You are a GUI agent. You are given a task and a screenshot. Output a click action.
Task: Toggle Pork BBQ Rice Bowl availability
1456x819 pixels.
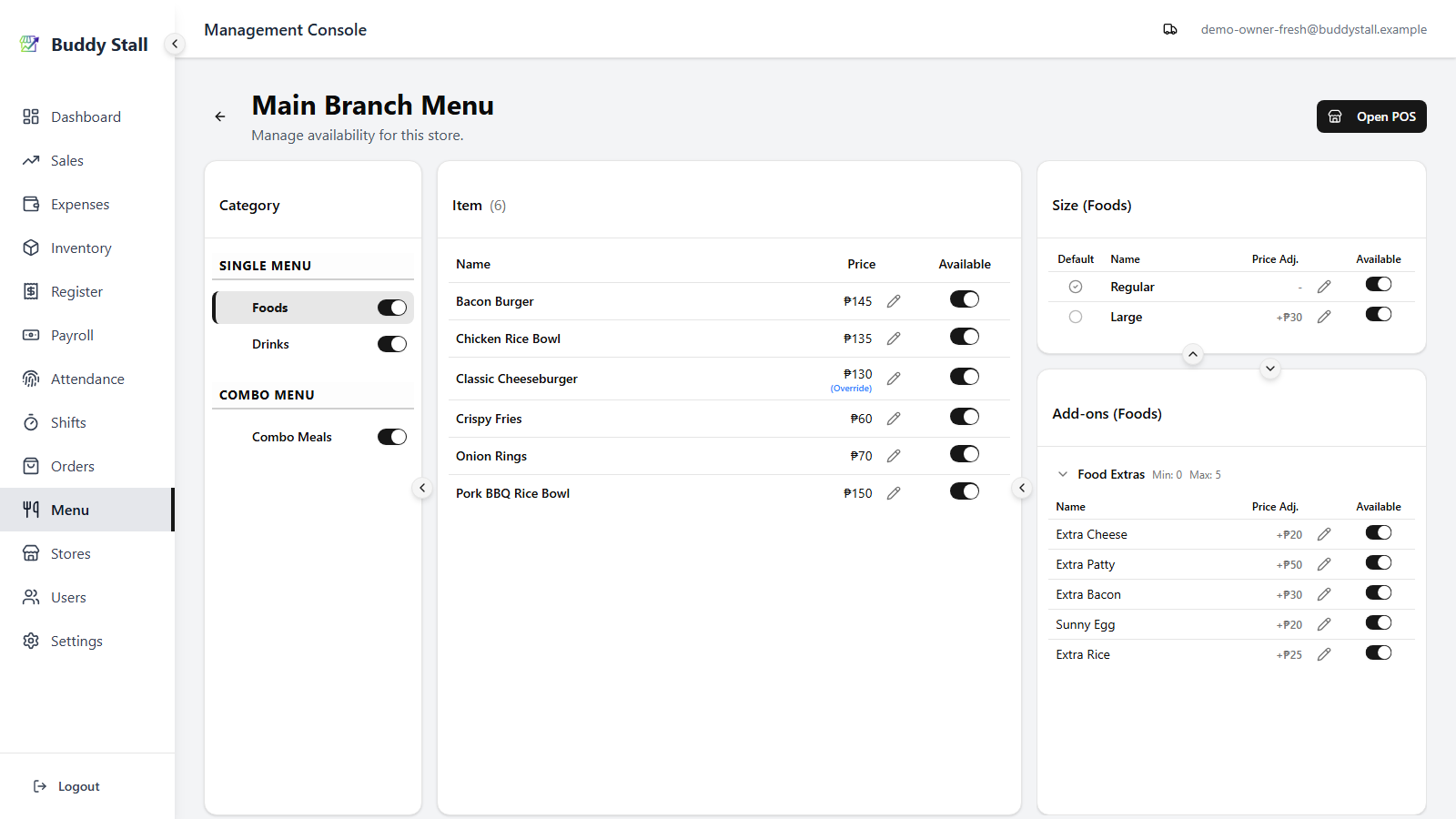click(965, 491)
